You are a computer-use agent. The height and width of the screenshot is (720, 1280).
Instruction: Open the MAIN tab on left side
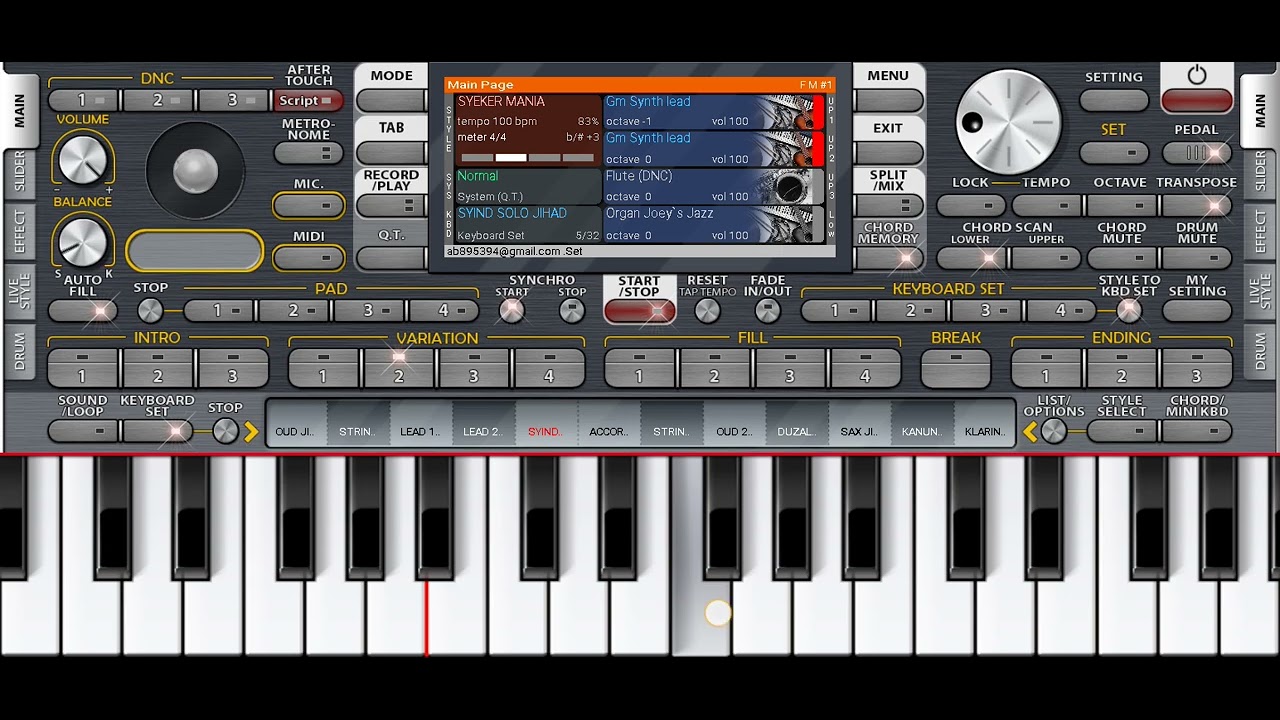[19, 110]
